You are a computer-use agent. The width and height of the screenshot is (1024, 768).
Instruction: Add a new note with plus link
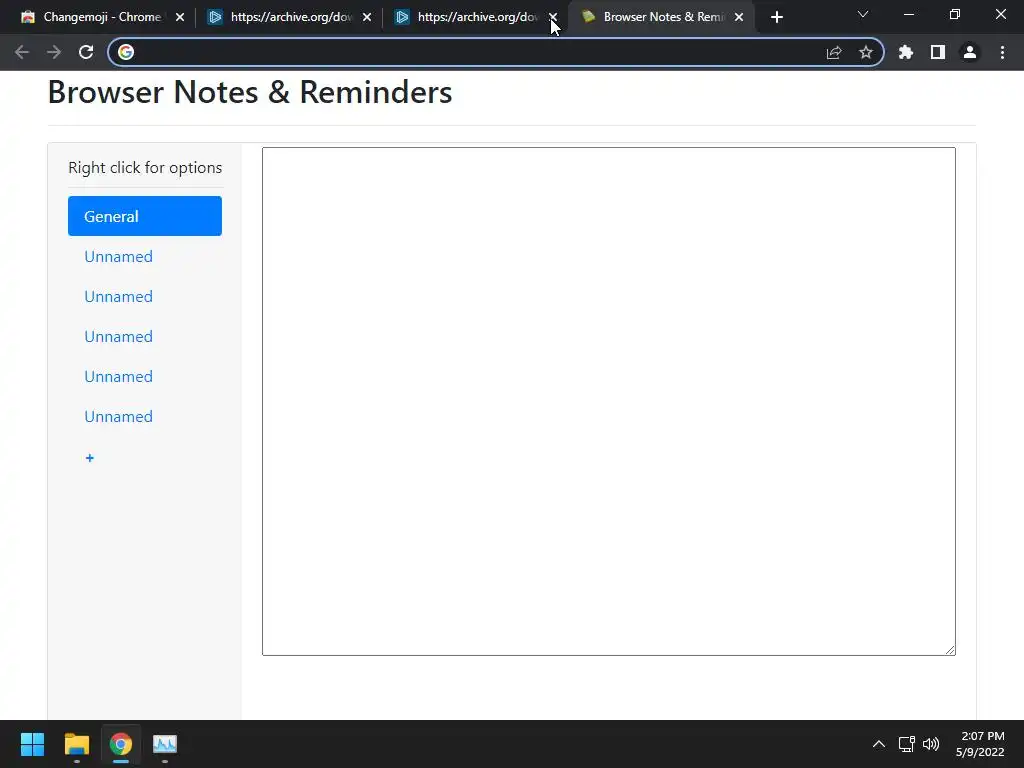tap(89, 458)
